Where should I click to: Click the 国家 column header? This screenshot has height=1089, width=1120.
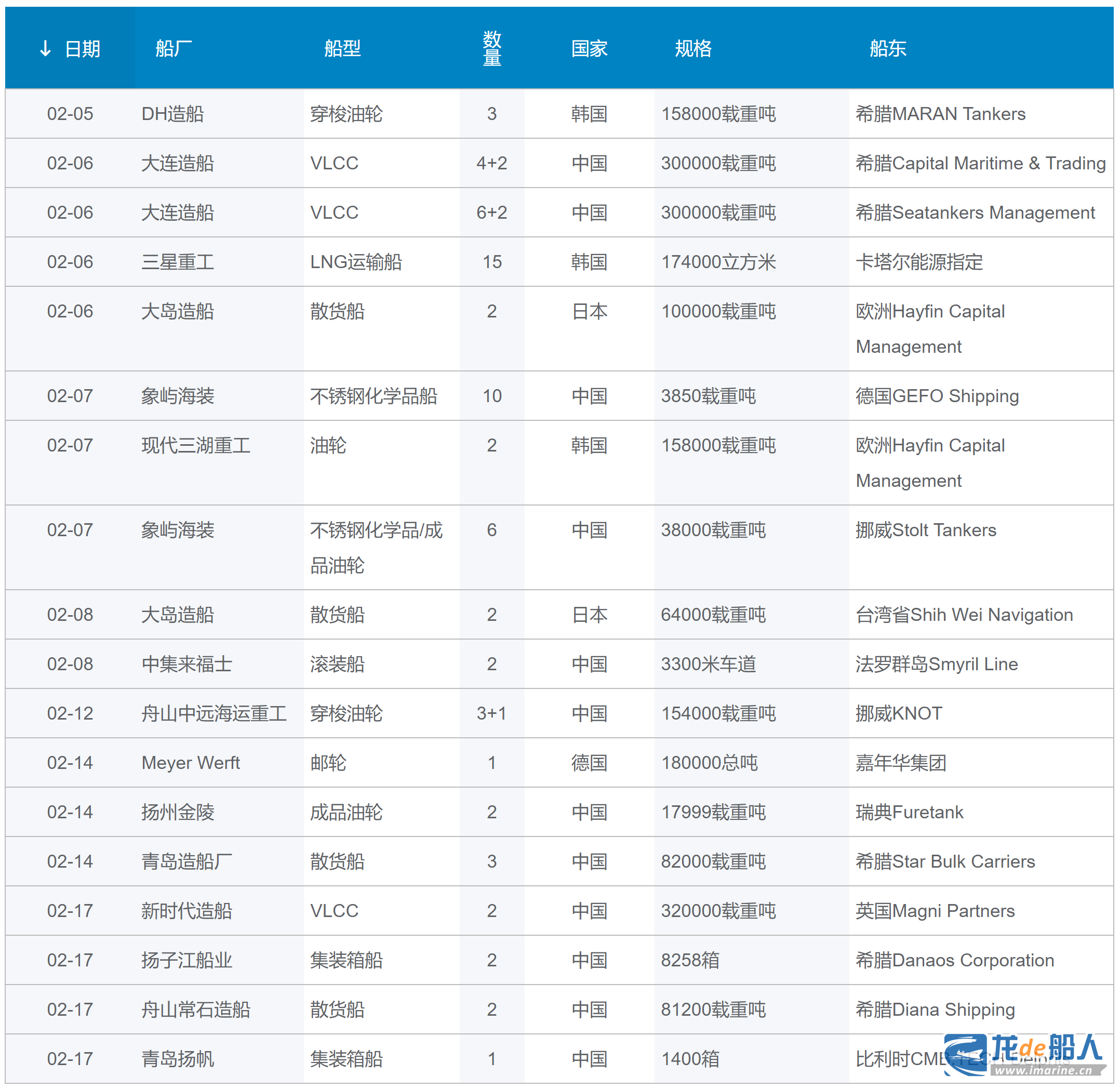point(589,49)
